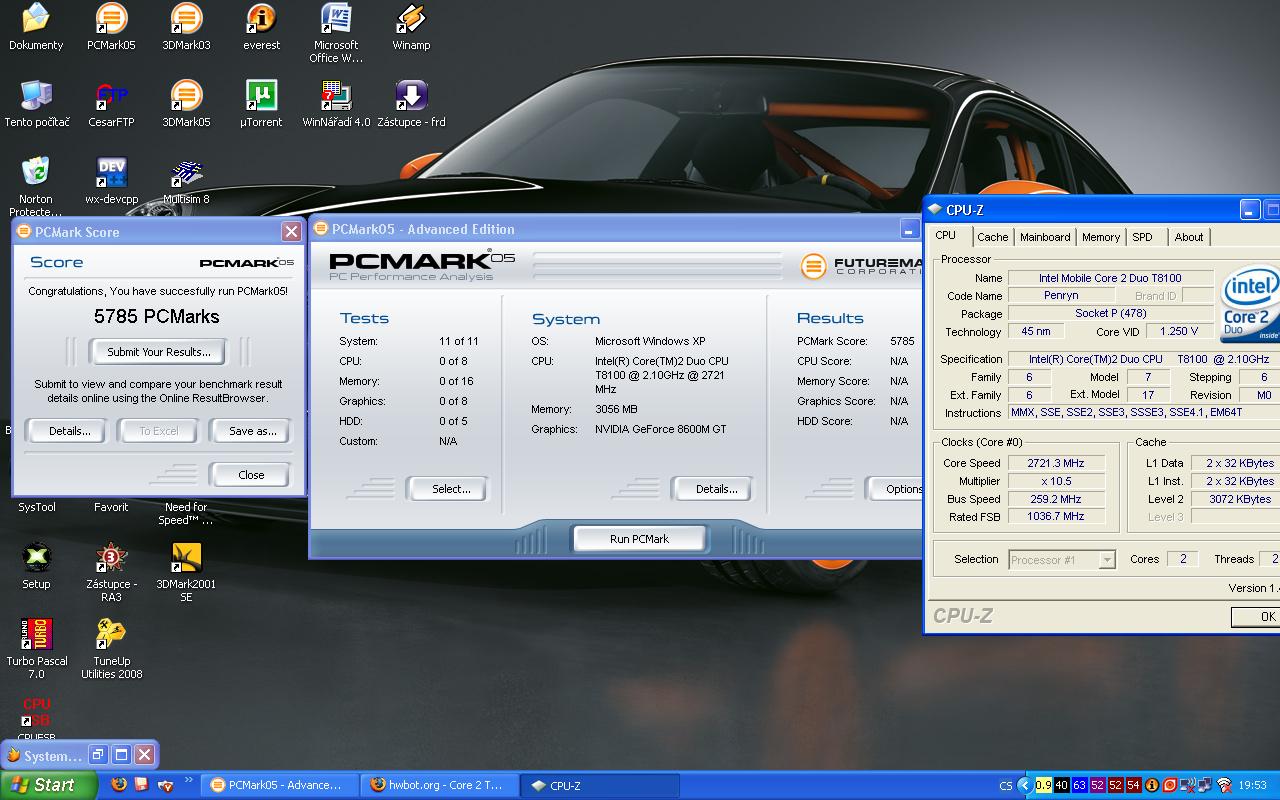Click Close button in PCMark Score window
Screen dimensions: 1280x800
(x=251, y=475)
